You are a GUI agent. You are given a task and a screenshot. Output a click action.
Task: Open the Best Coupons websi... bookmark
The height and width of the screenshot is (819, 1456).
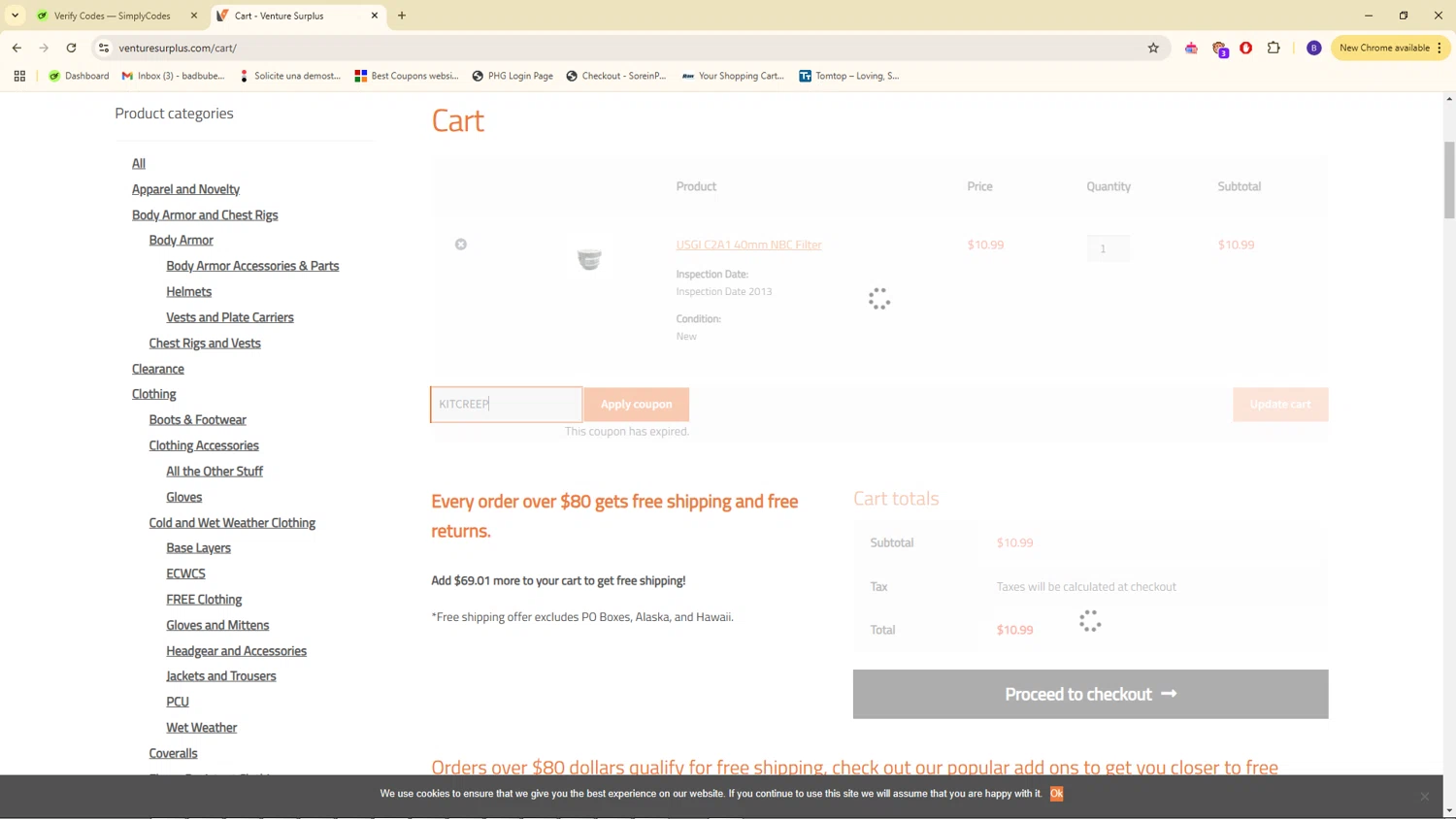point(407,76)
